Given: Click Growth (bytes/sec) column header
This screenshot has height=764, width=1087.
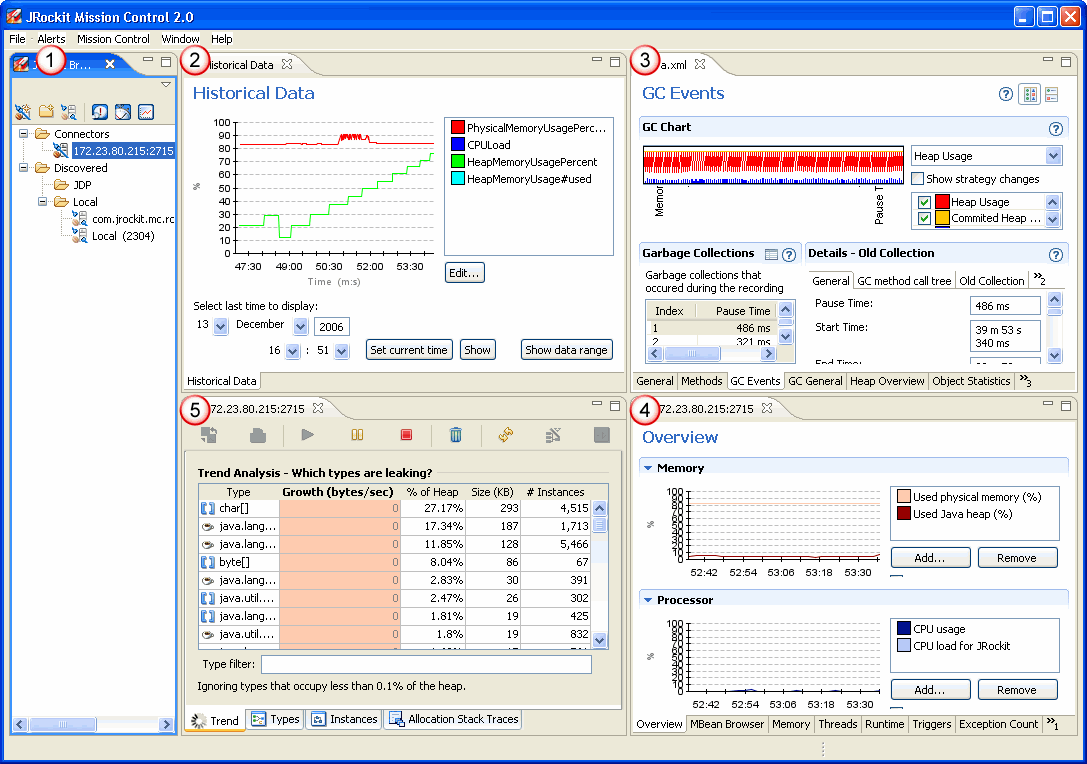Looking at the screenshot, I should pyautogui.click(x=338, y=492).
